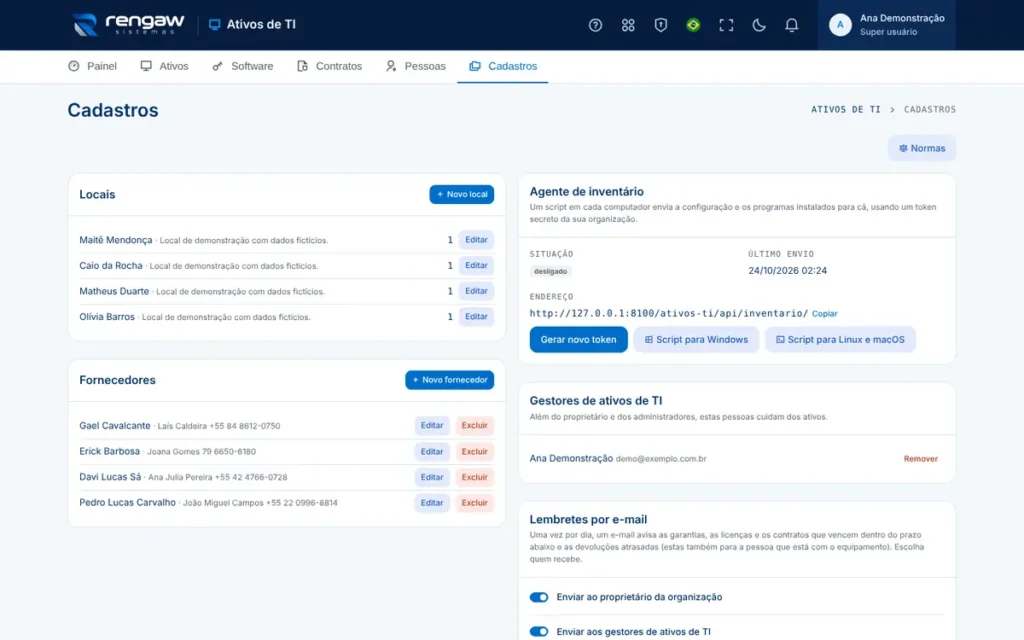Click Gerar novo token
Screen dimensions: 1024x640
(578, 340)
